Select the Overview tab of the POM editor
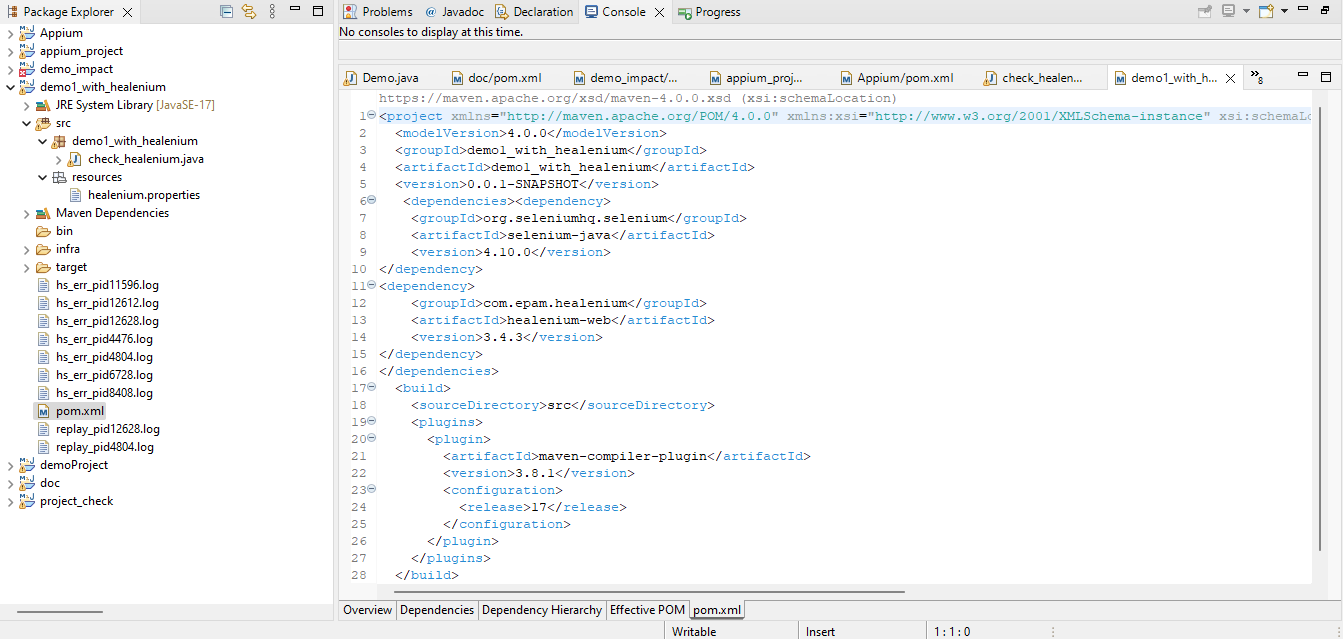The height and width of the screenshot is (639, 1343). pos(367,610)
